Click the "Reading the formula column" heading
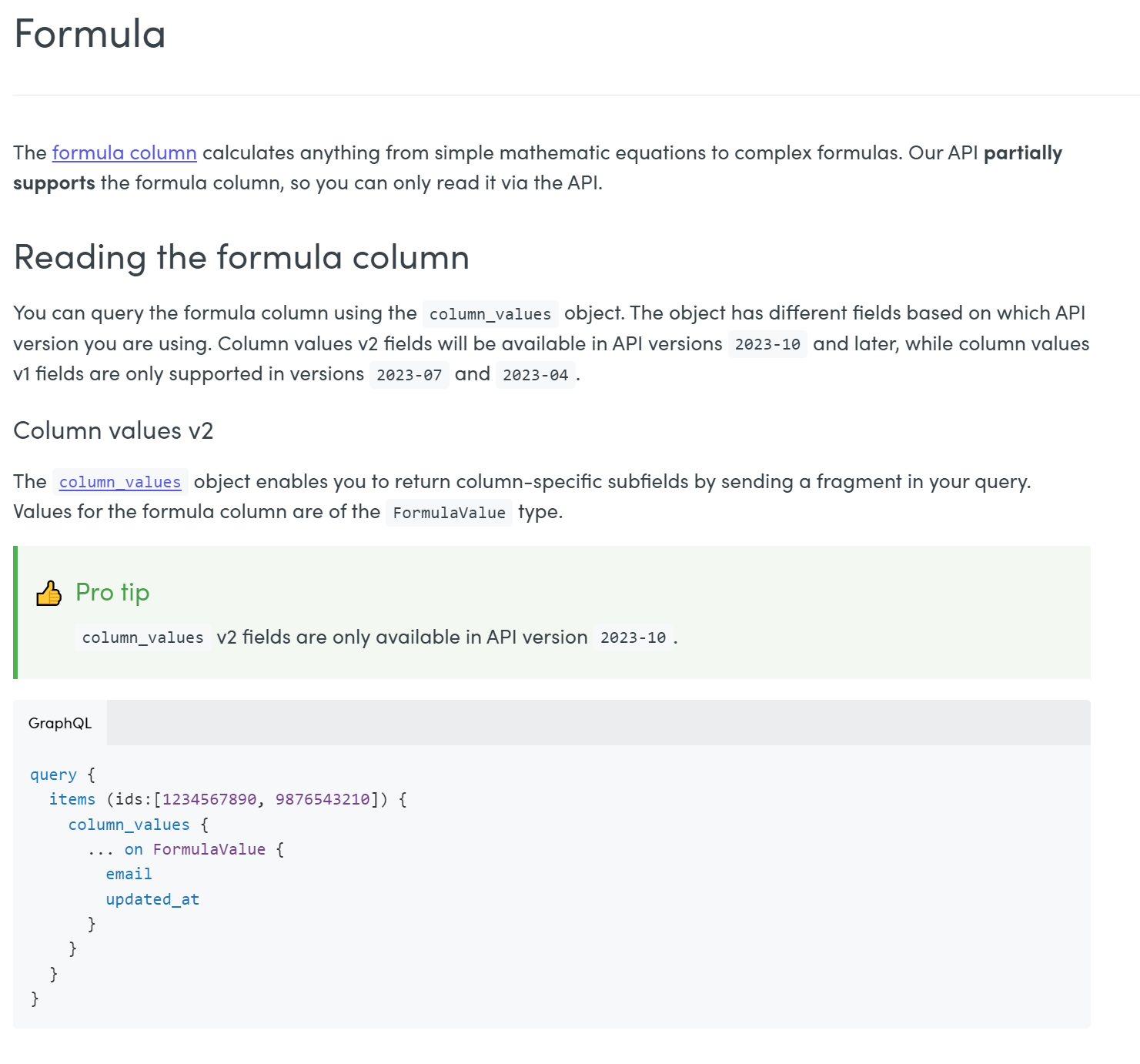Image resolution: width=1140 pixels, height=1064 pixels. point(241,257)
